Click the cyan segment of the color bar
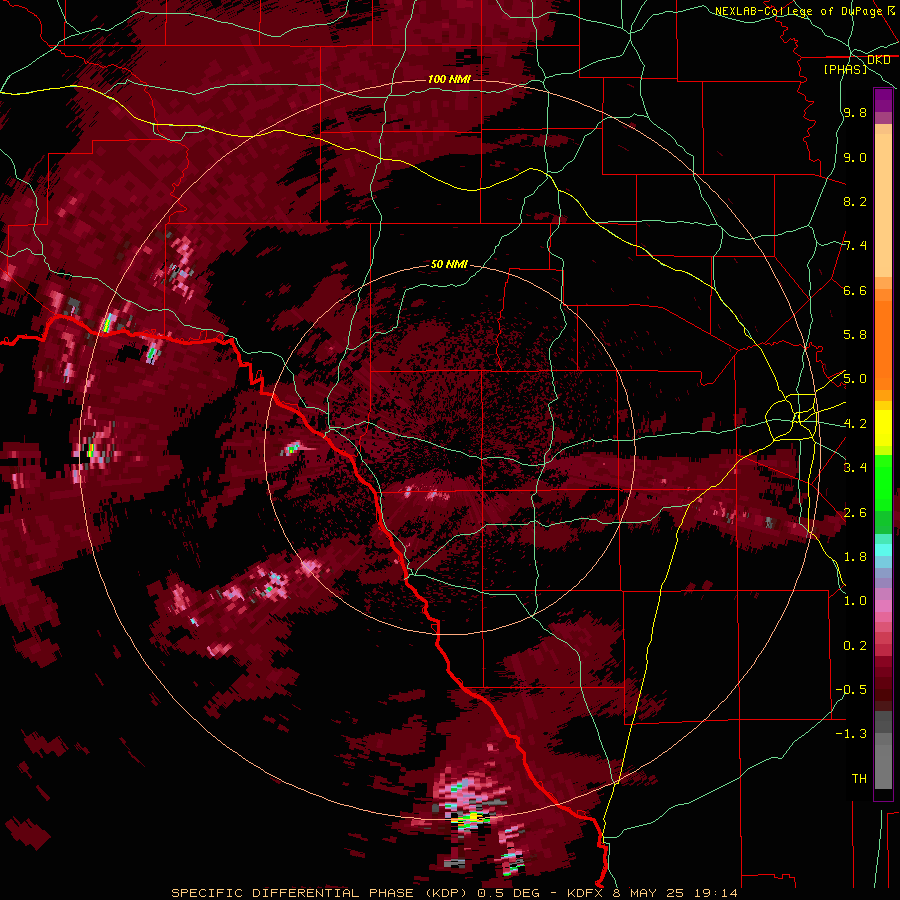The width and height of the screenshot is (900, 900). 883,549
